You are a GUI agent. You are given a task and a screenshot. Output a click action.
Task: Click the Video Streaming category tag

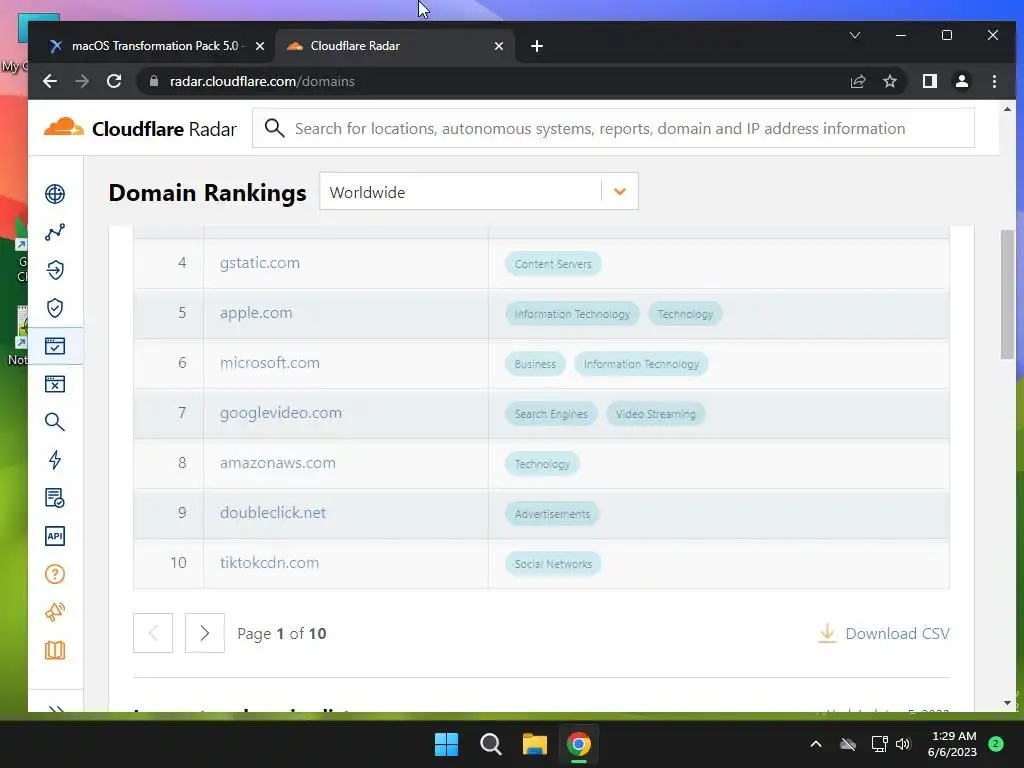click(656, 414)
